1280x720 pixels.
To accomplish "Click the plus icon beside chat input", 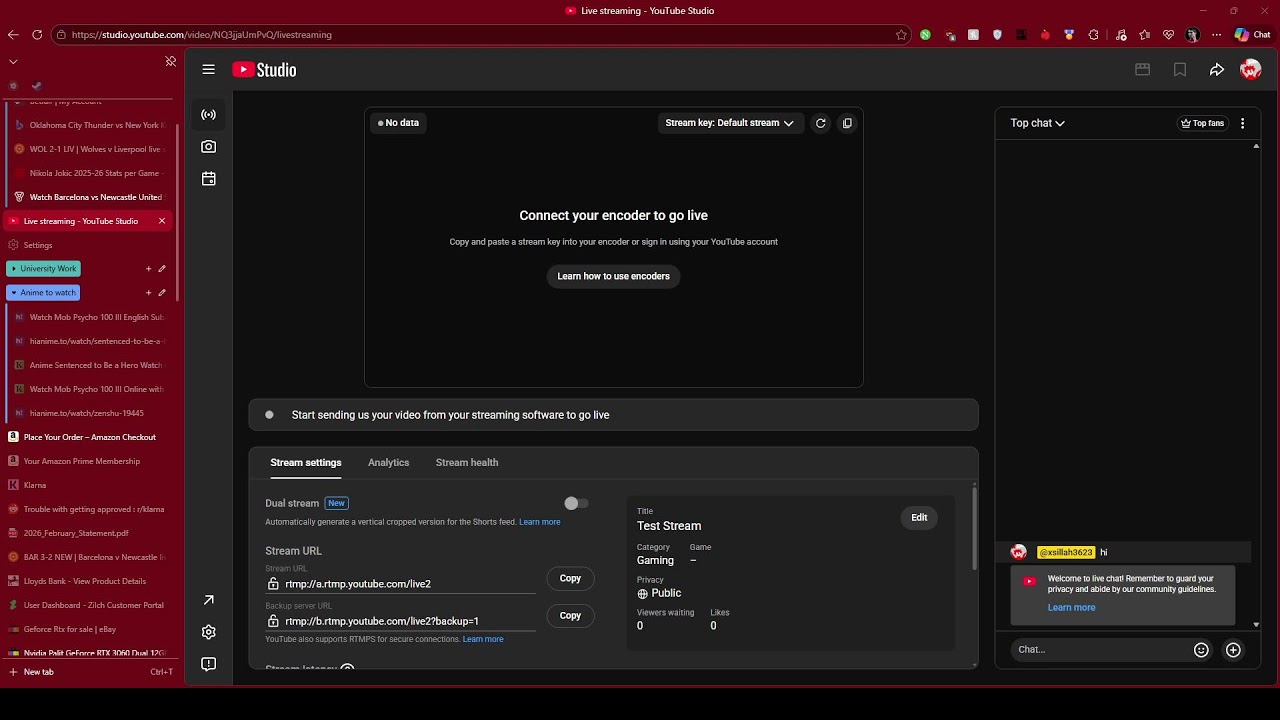I will 1233,650.
